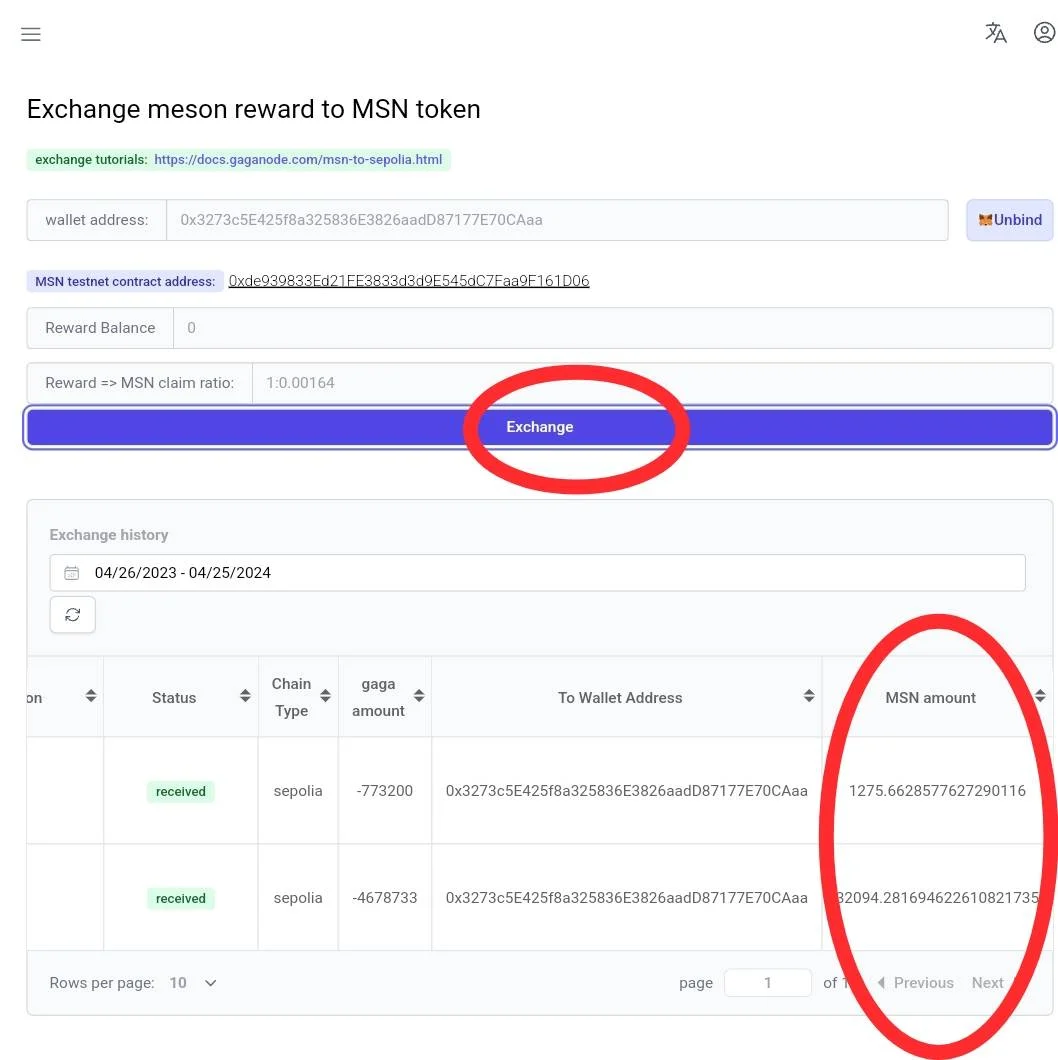The image size is (1058, 1060).
Task: Open the MSN testnet contract address link
Action: [408, 281]
